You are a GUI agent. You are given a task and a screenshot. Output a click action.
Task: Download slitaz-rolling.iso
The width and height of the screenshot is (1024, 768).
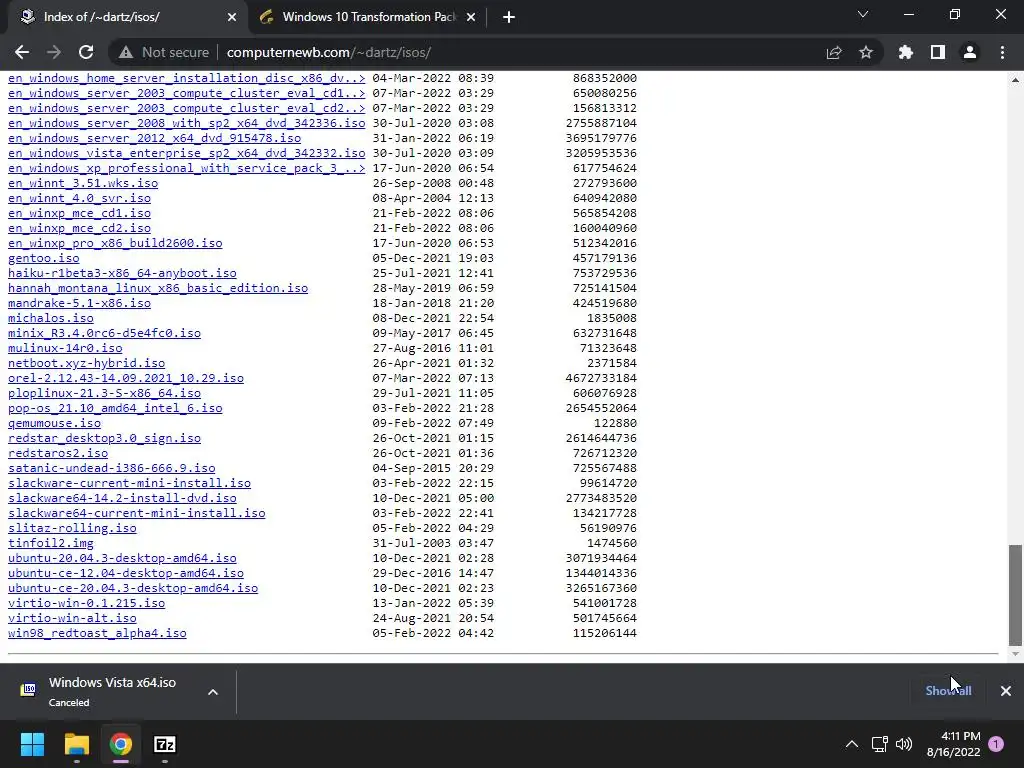[72, 529]
